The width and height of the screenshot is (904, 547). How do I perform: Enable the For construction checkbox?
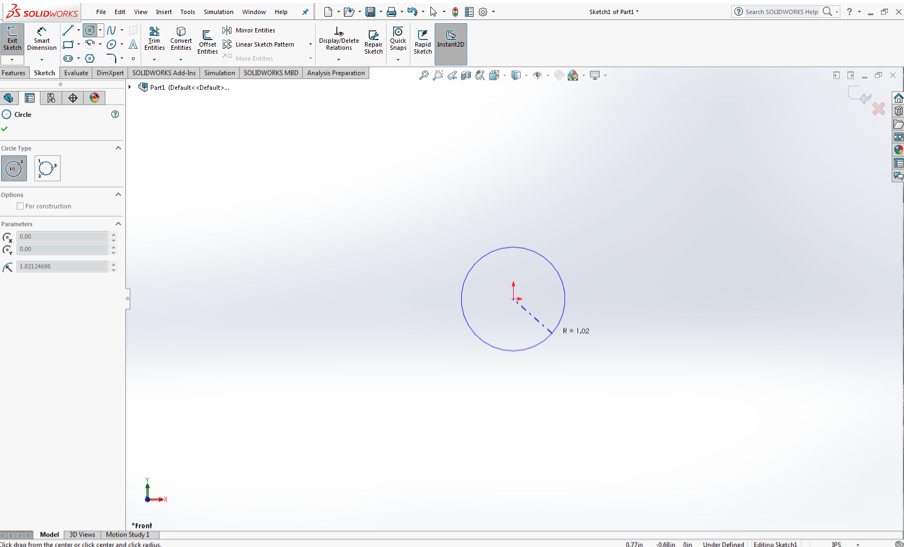20,206
